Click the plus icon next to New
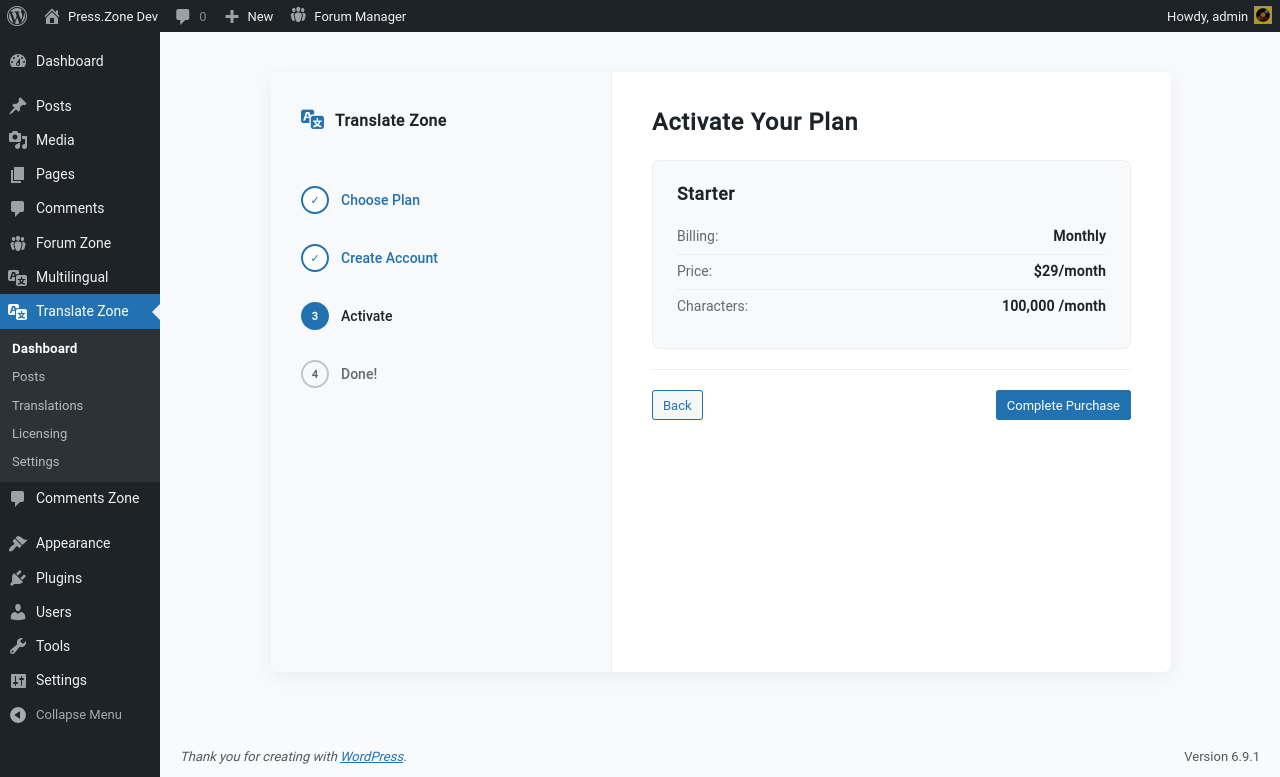 [x=232, y=16]
